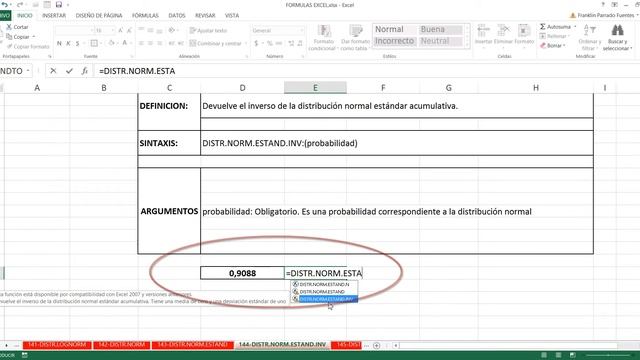
Task: Increase font size with the larger A icon
Action: pyautogui.click(x=120, y=31)
